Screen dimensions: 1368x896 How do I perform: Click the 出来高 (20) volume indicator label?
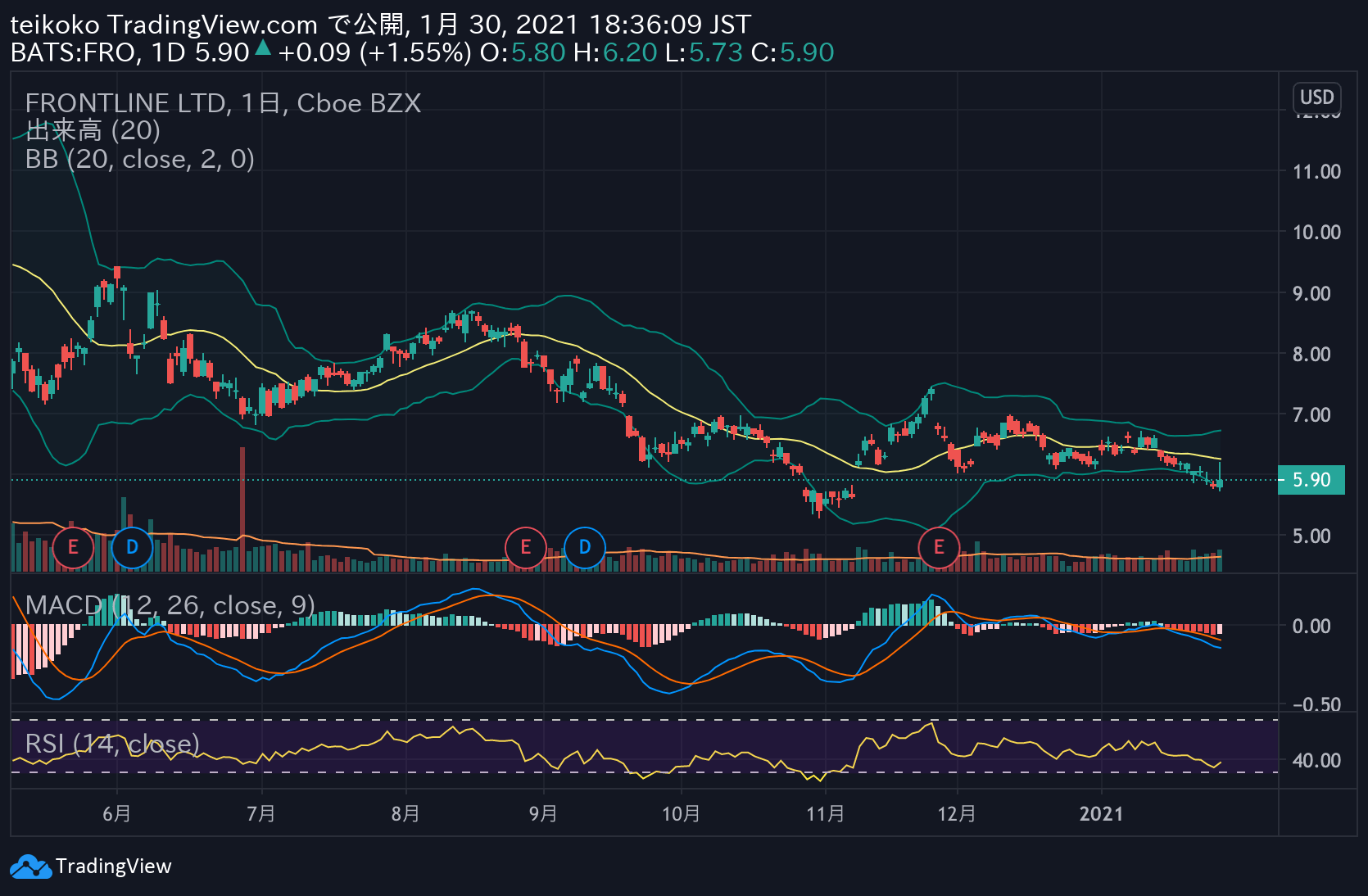pos(93,130)
